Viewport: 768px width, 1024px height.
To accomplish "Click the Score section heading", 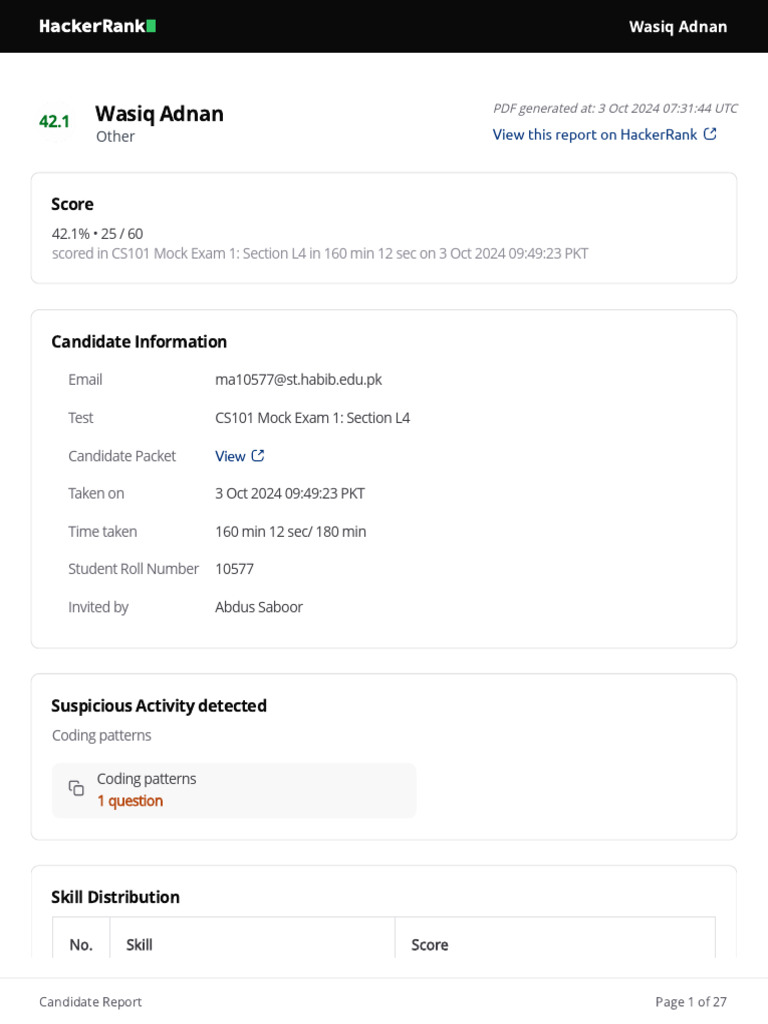I will click(x=72, y=204).
